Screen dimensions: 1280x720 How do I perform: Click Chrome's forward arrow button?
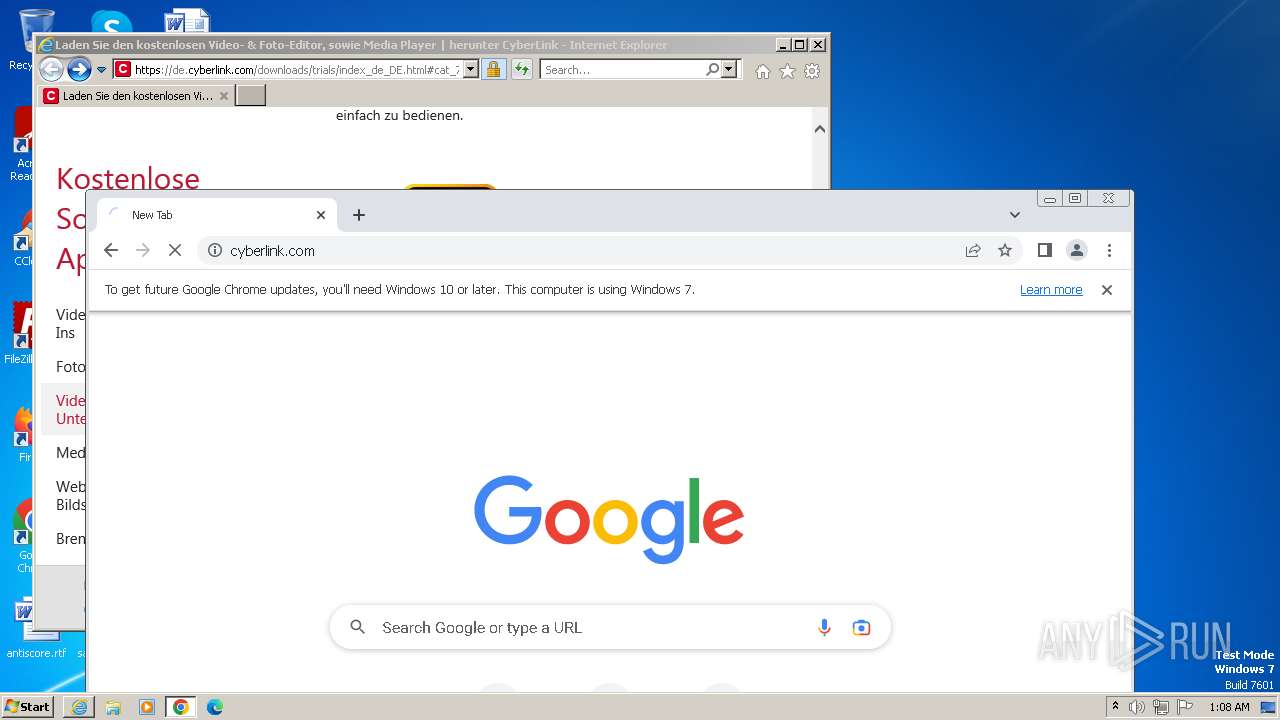[143, 251]
